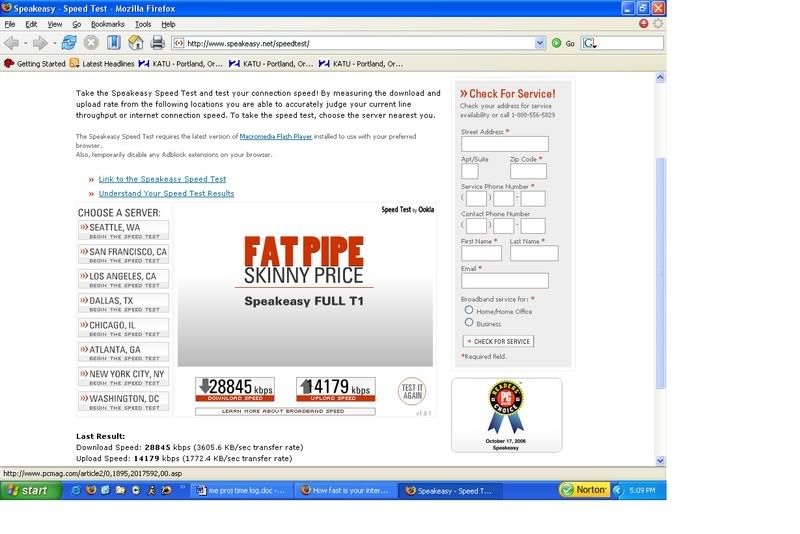Expand quick launch overflow chevron

pos(182,488)
